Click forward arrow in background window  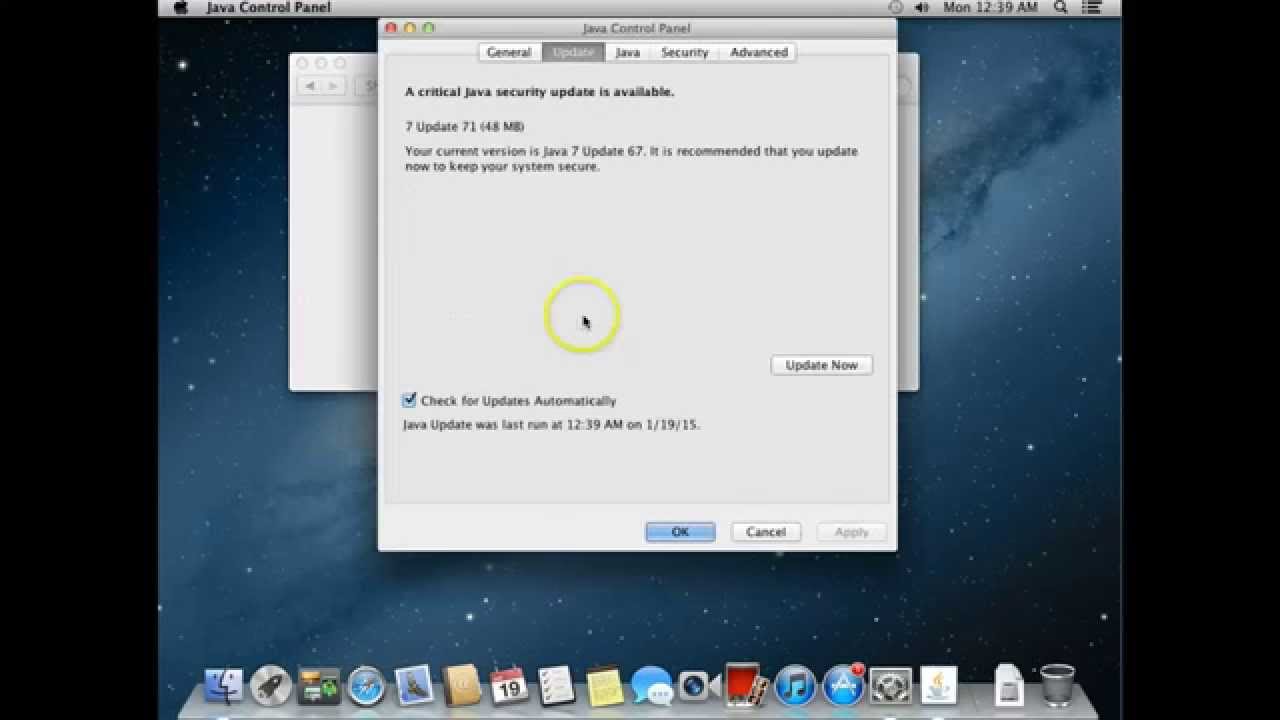coord(334,87)
